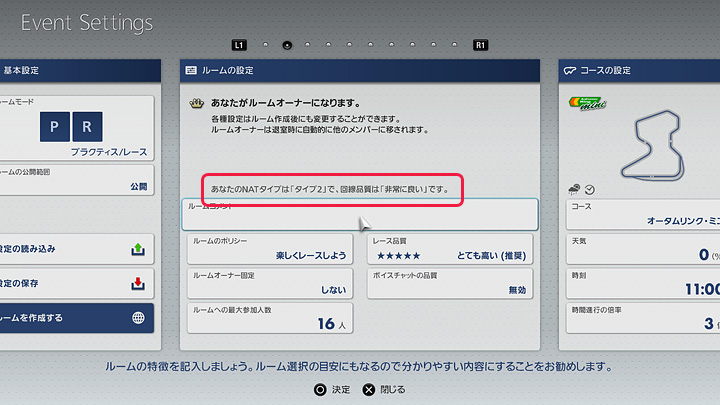Screen dimensions: 720x405
Task: Open the ボイスチャットの品質 option
Action: point(450,283)
